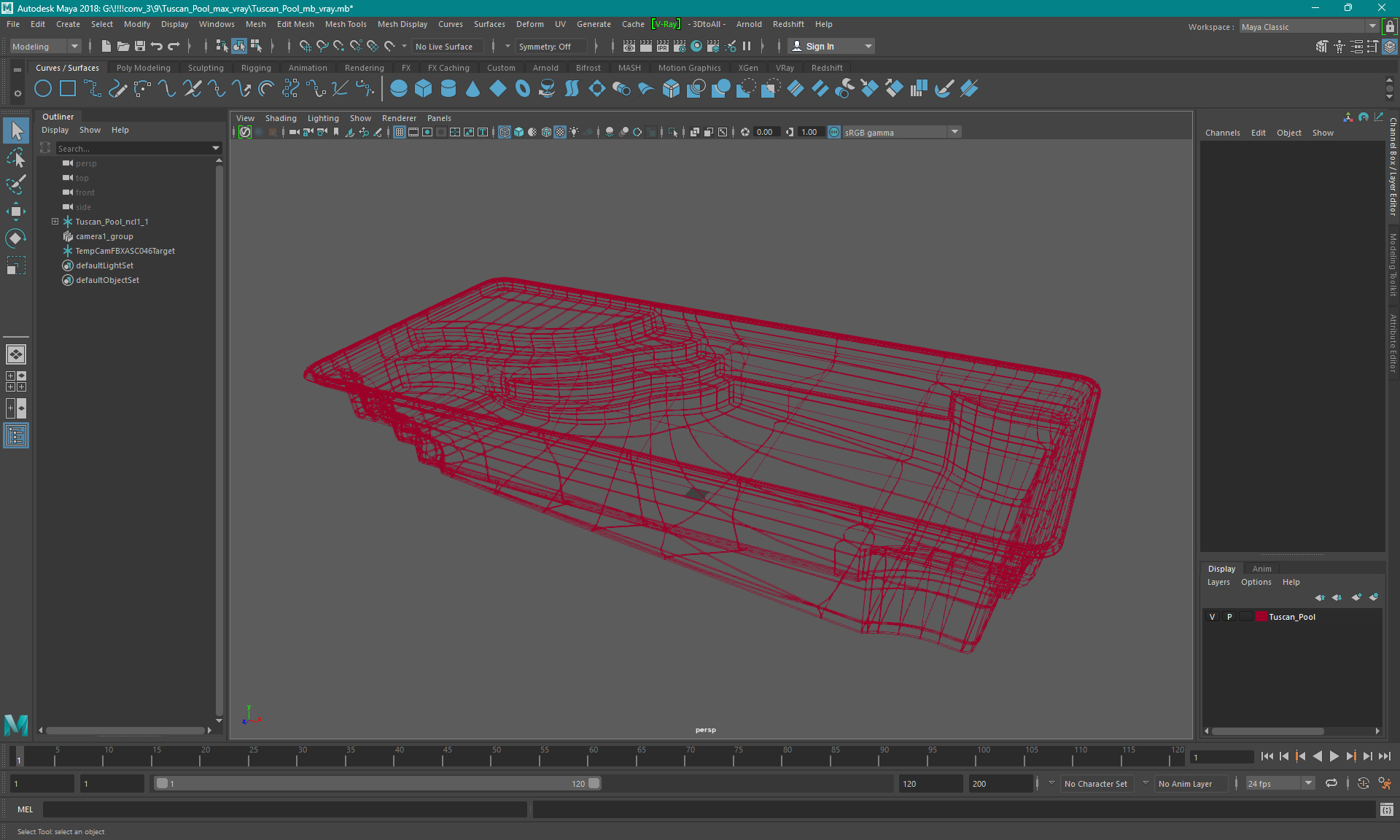Click the Save Scene icon
The height and width of the screenshot is (840, 1400).
click(x=140, y=46)
